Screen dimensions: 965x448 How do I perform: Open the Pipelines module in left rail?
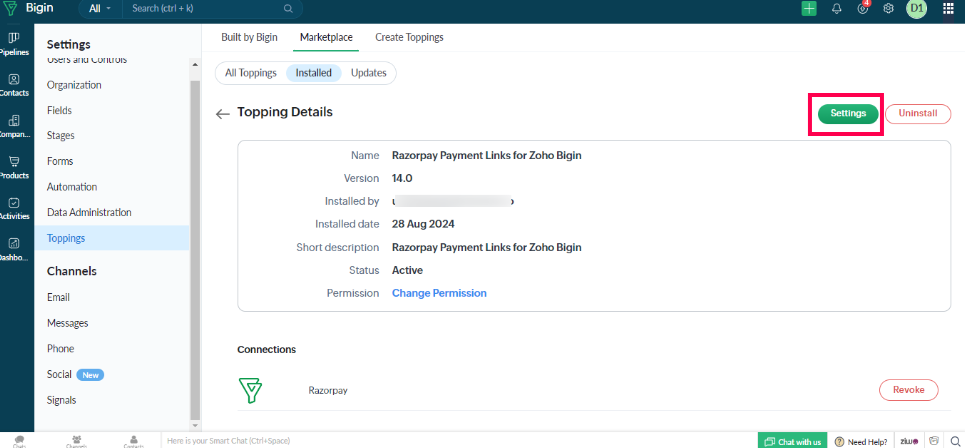[14, 44]
